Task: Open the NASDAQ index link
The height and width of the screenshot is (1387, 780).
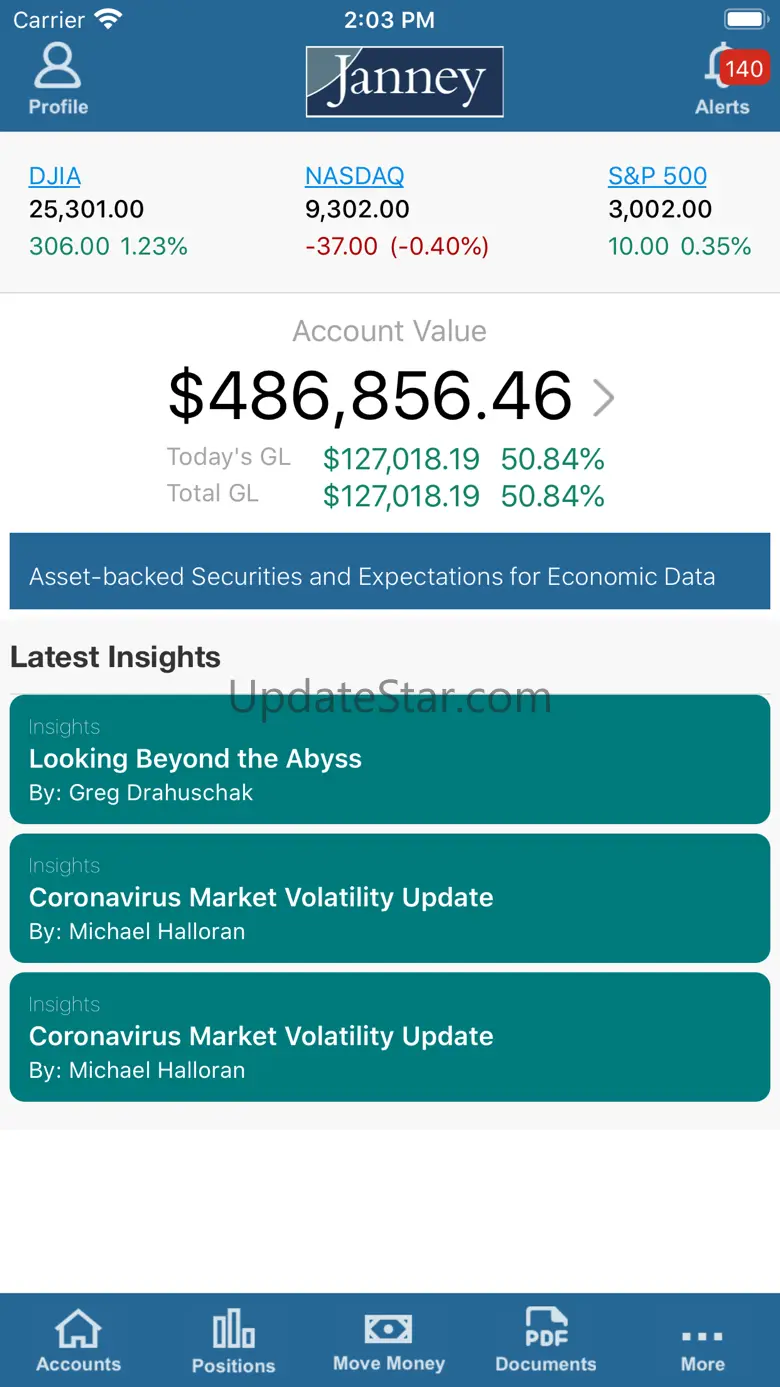Action: pyautogui.click(x=355, y=176)
